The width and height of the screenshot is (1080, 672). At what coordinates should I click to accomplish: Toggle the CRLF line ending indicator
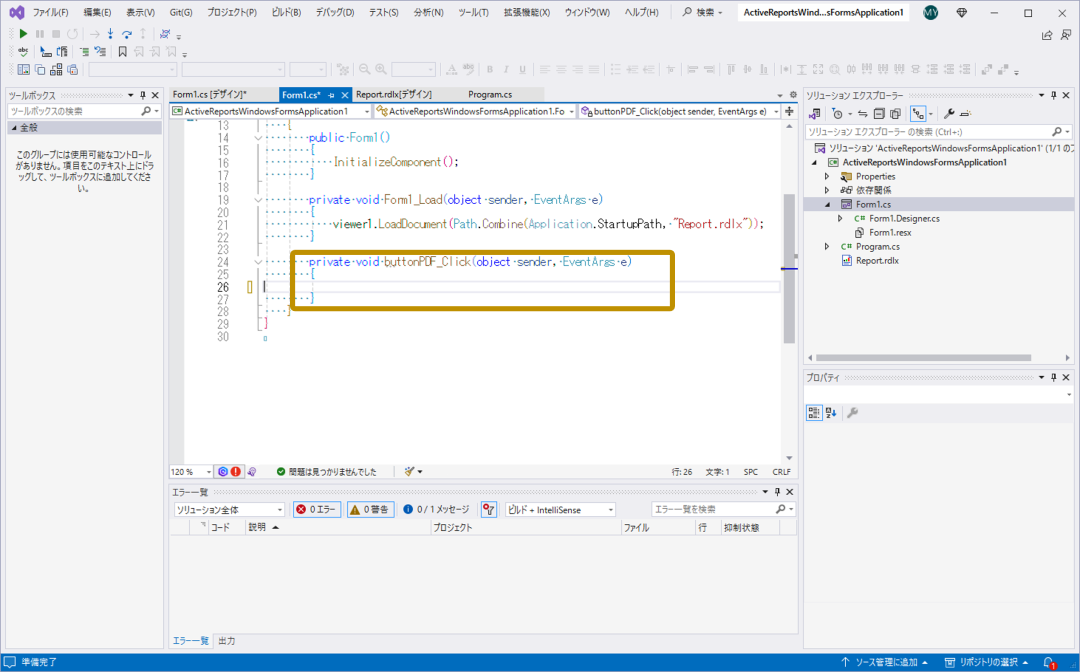782,472
